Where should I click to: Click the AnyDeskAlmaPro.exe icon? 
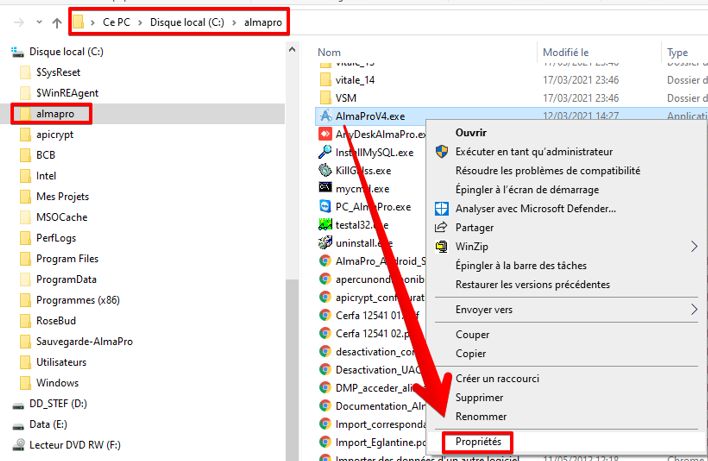[325, 134]
